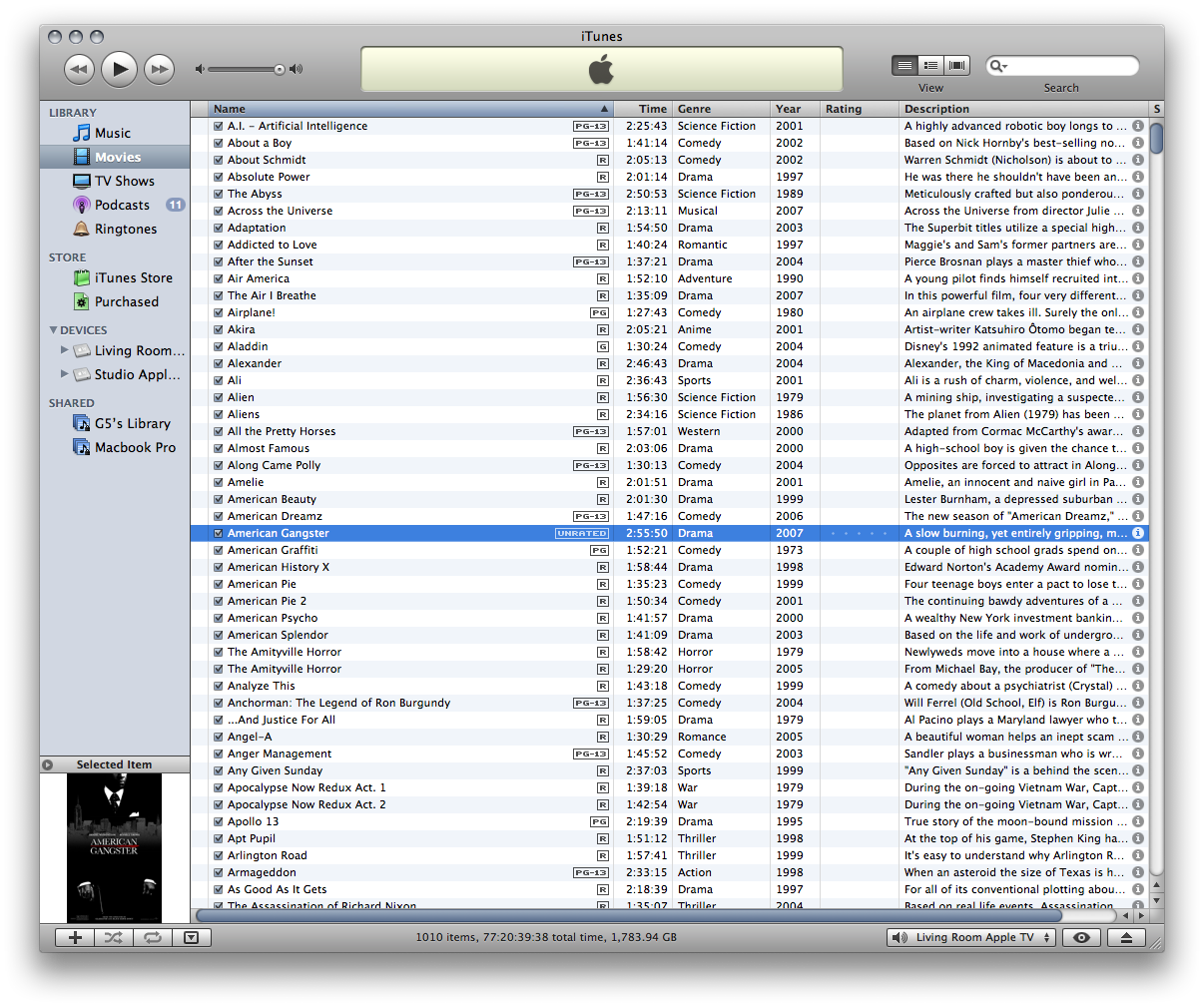Click the Podcasts 11 unplayed badge
The image size is (1204, 1007).
[x=175, y=205]
